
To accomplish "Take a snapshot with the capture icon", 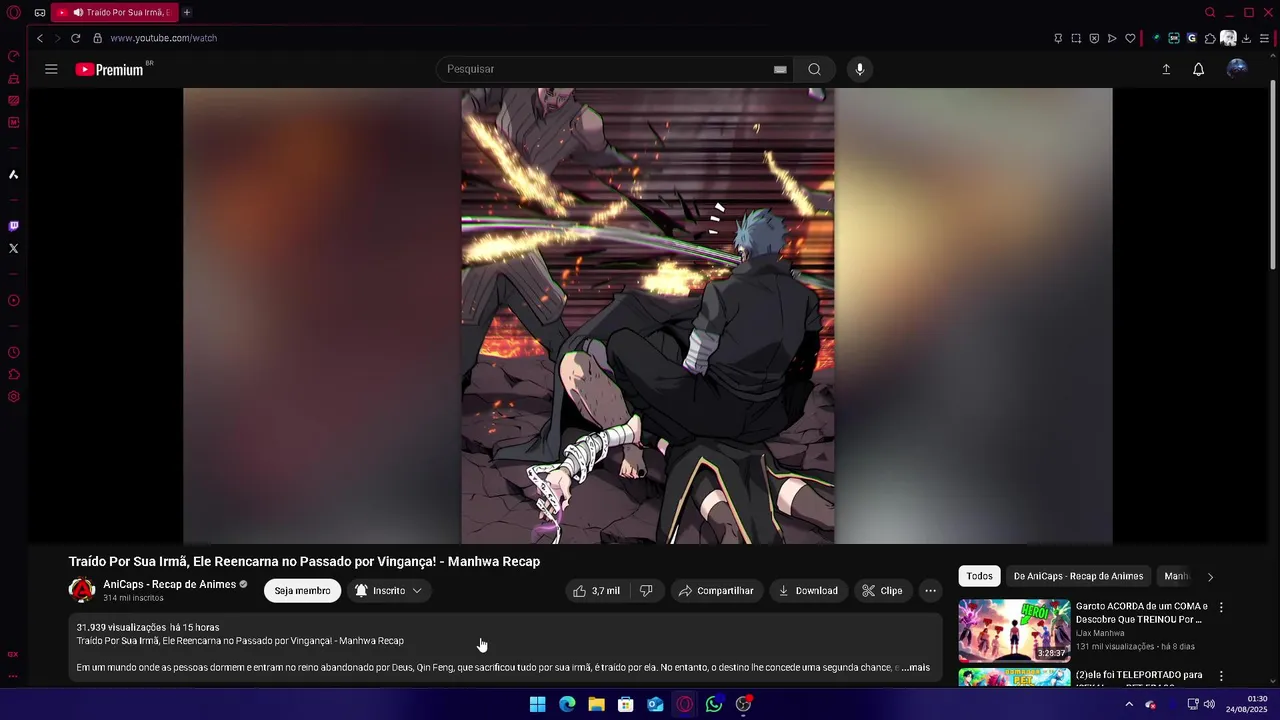I will tap(1076, 38).
